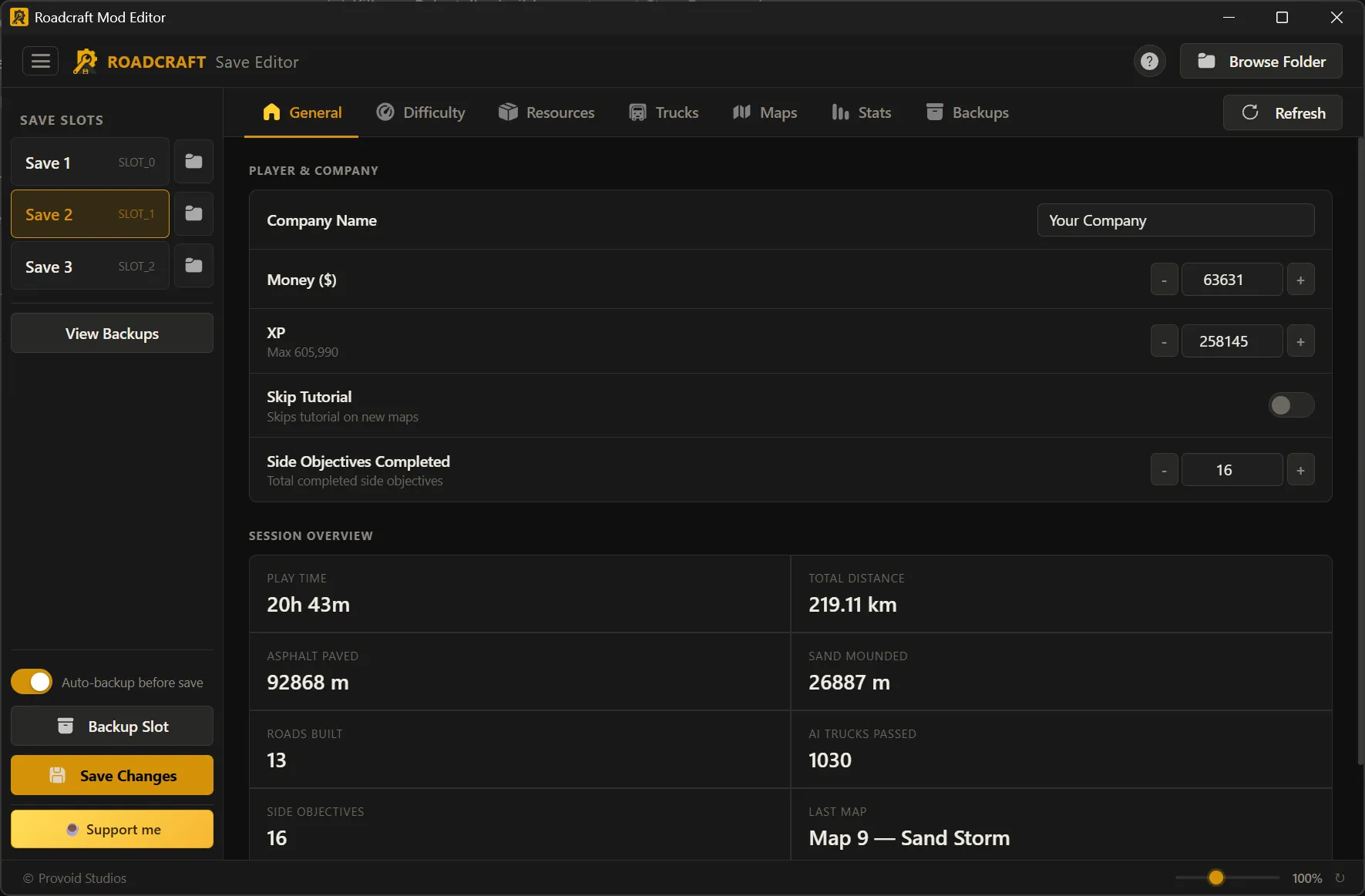Switch to the Difficulty tab
This screenshot has width=1365, height=896.
coord(421,112)
